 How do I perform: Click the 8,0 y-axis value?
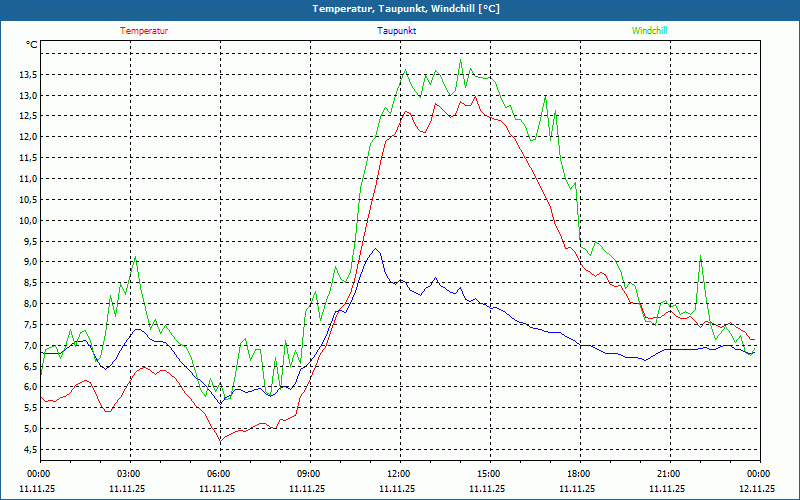coord(30,304)
